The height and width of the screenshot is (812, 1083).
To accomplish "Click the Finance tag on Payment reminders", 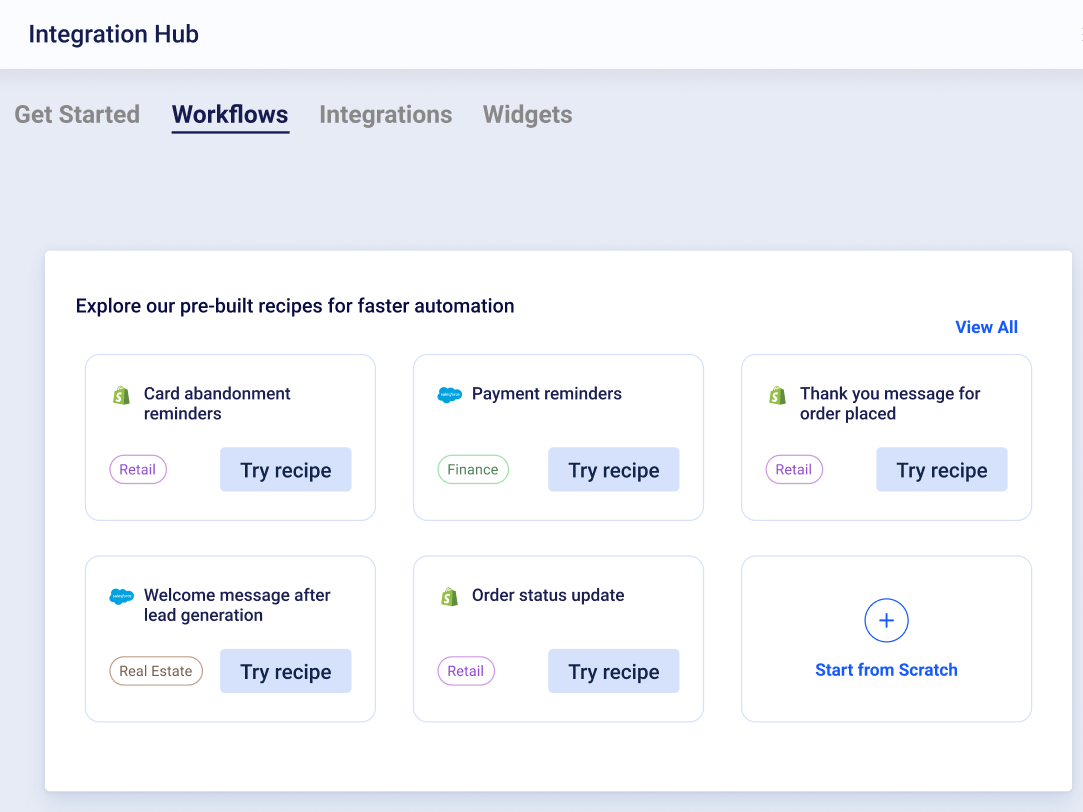I will pos(472,470).
